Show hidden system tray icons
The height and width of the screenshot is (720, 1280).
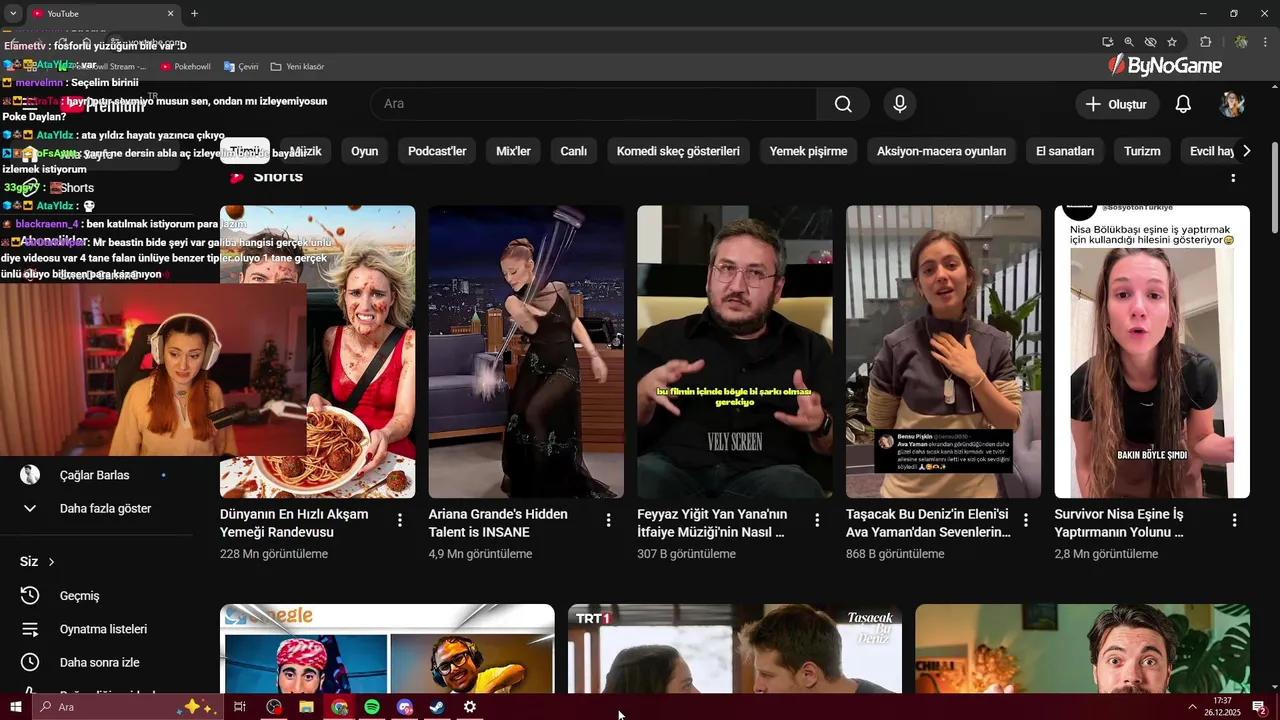[1192, 707]
